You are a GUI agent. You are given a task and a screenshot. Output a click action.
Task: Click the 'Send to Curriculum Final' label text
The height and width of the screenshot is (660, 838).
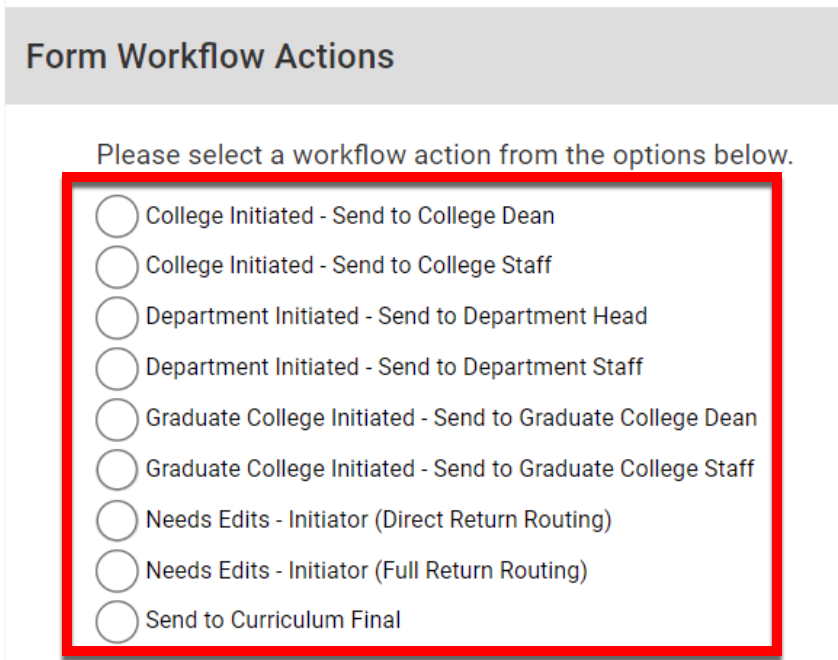273,620
